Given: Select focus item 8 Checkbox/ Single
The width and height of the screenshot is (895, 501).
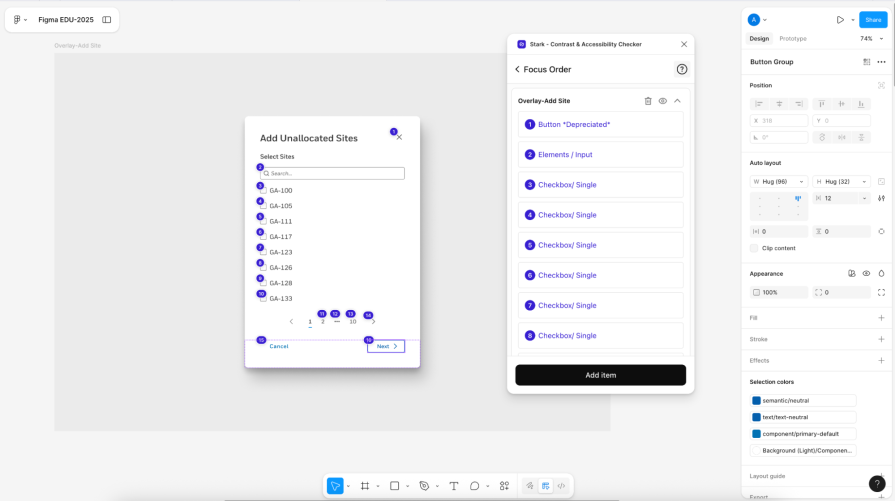Looking at the screenshot, I should (x=600, y=336).
